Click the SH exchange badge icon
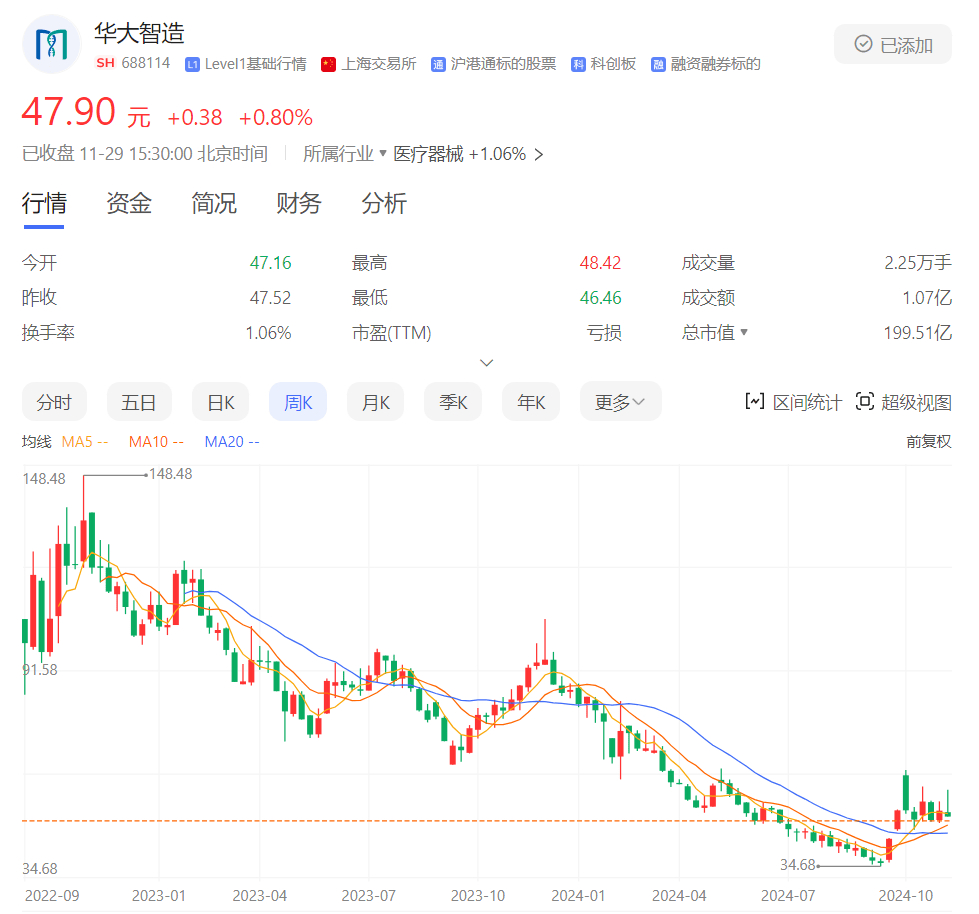The height and width of the screenshot is (914, 979). pyautogui.click(x=106, y=63)
